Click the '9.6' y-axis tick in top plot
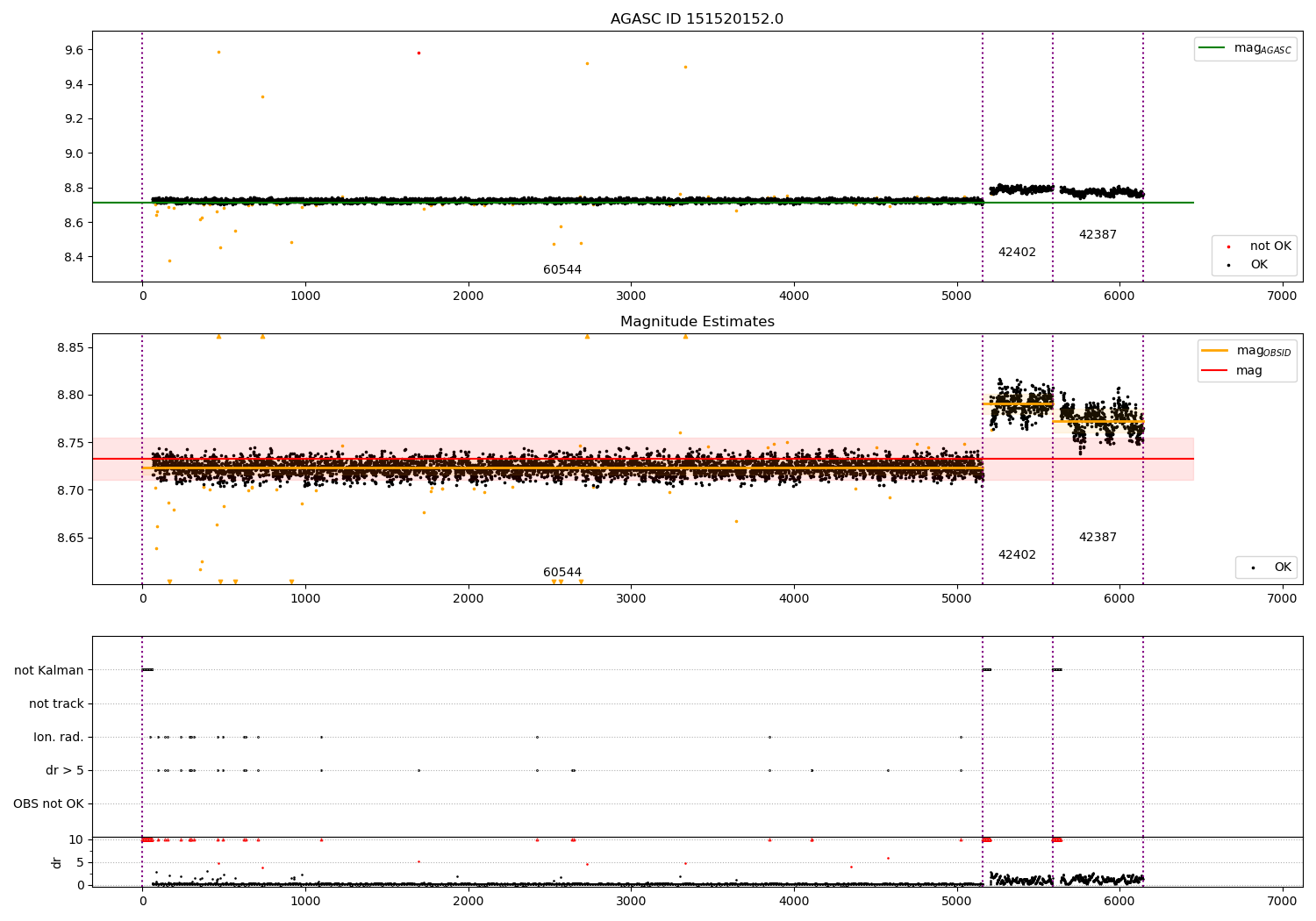1316x921 pixels. pos(74,50)
